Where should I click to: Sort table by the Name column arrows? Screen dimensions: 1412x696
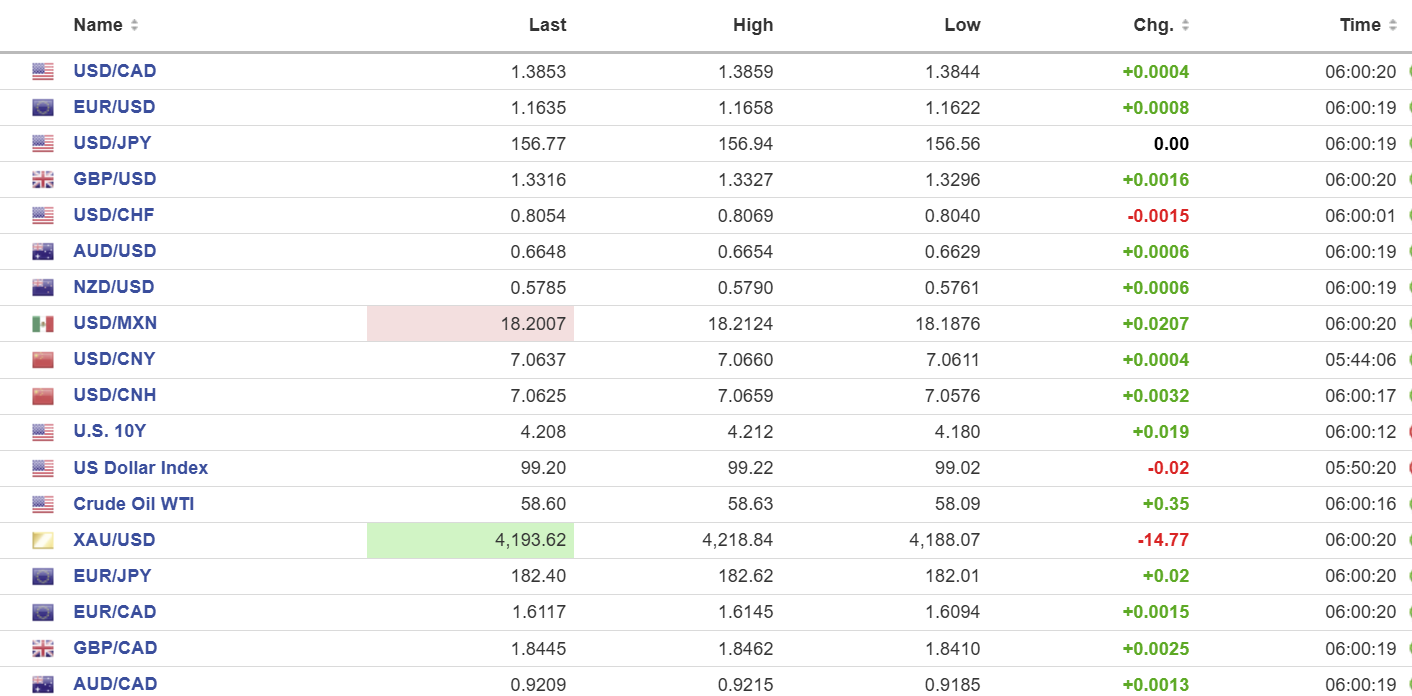134,25
